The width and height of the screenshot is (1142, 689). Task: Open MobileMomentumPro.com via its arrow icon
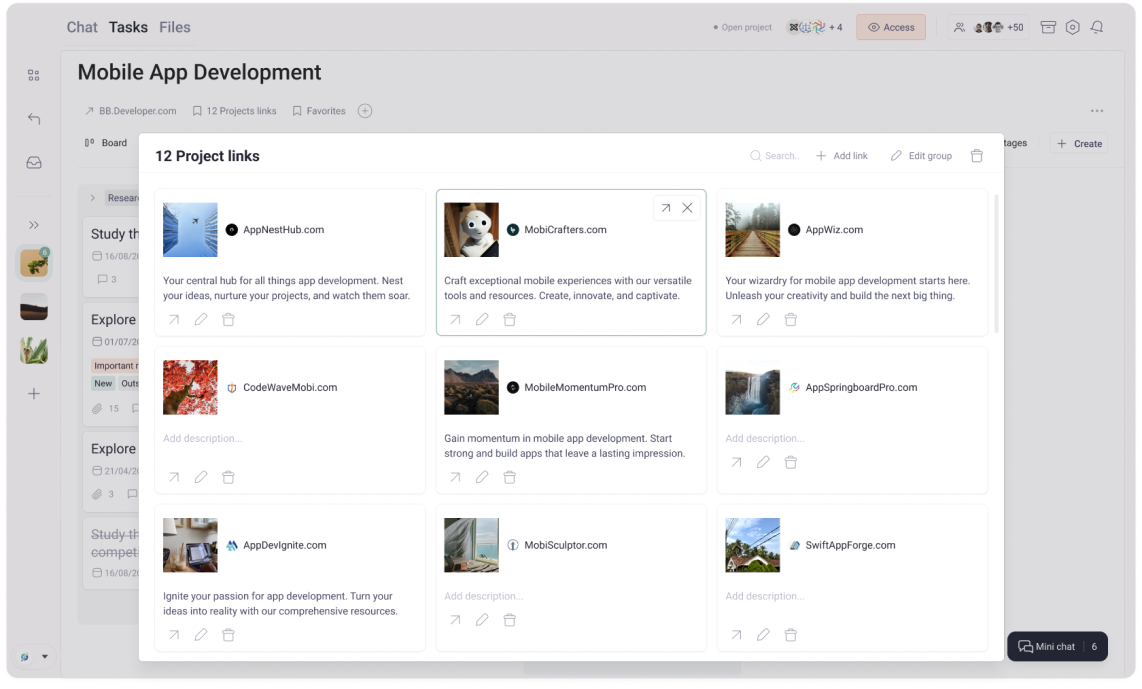pyautogui.click(x=455, y=478)
